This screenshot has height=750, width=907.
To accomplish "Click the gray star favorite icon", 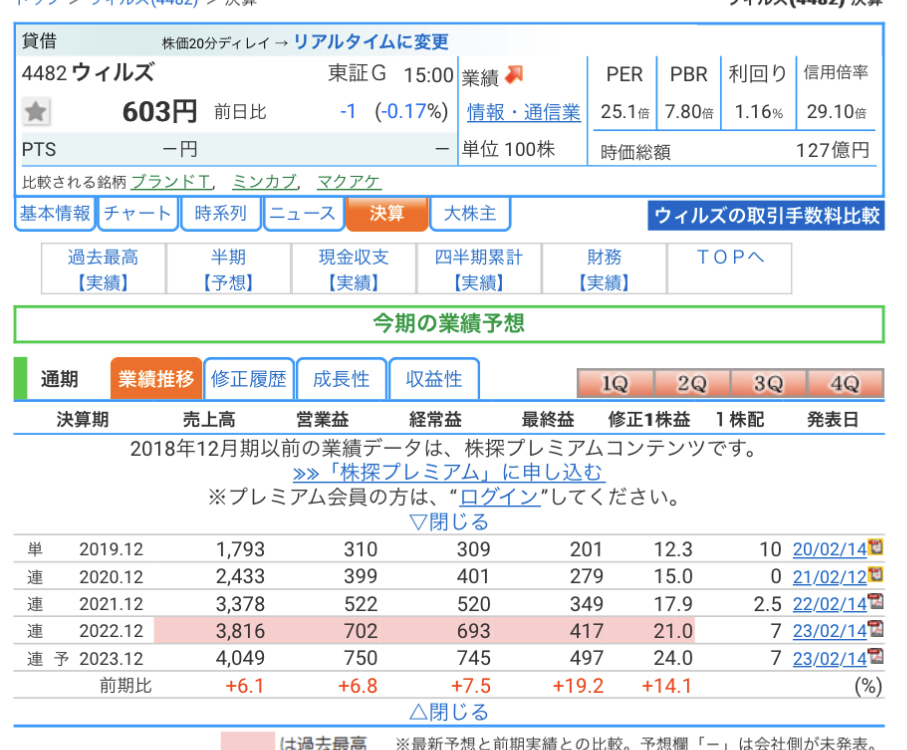I will (36, 112).
